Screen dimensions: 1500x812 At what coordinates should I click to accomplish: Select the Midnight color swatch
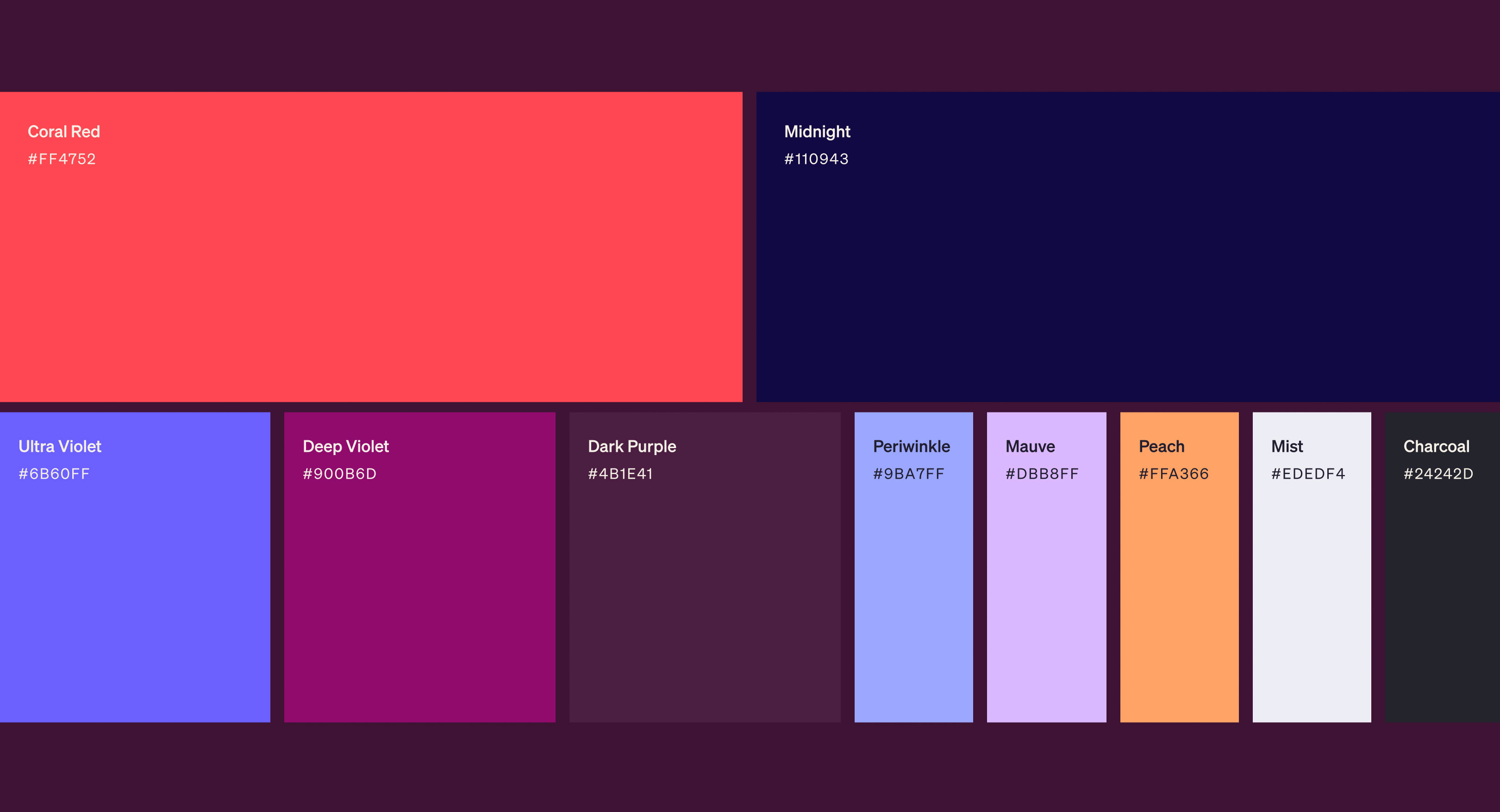click(x=1128, y=247)
